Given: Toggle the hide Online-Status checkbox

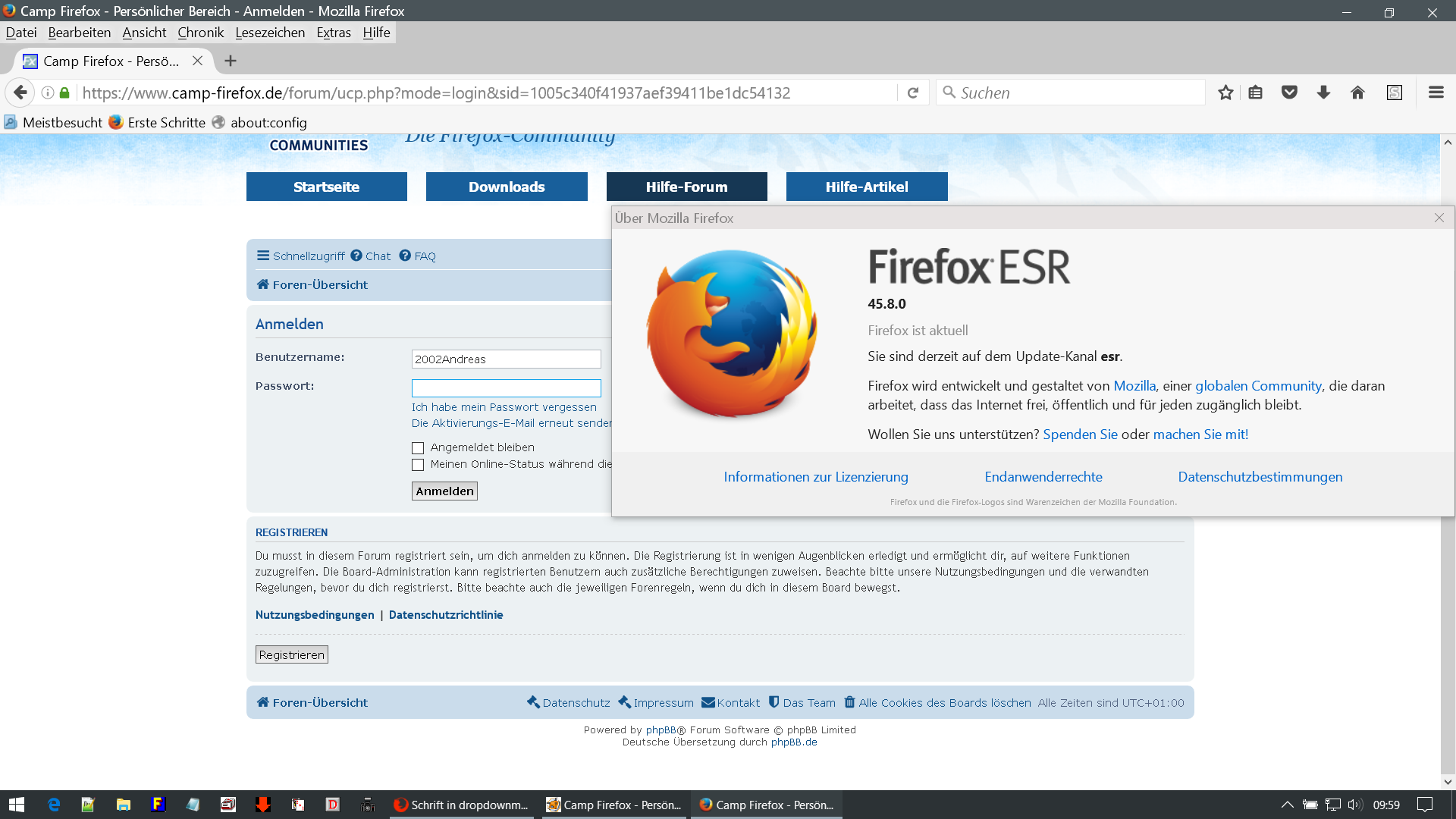Looking at the screenshot, I should click(418, 465).
